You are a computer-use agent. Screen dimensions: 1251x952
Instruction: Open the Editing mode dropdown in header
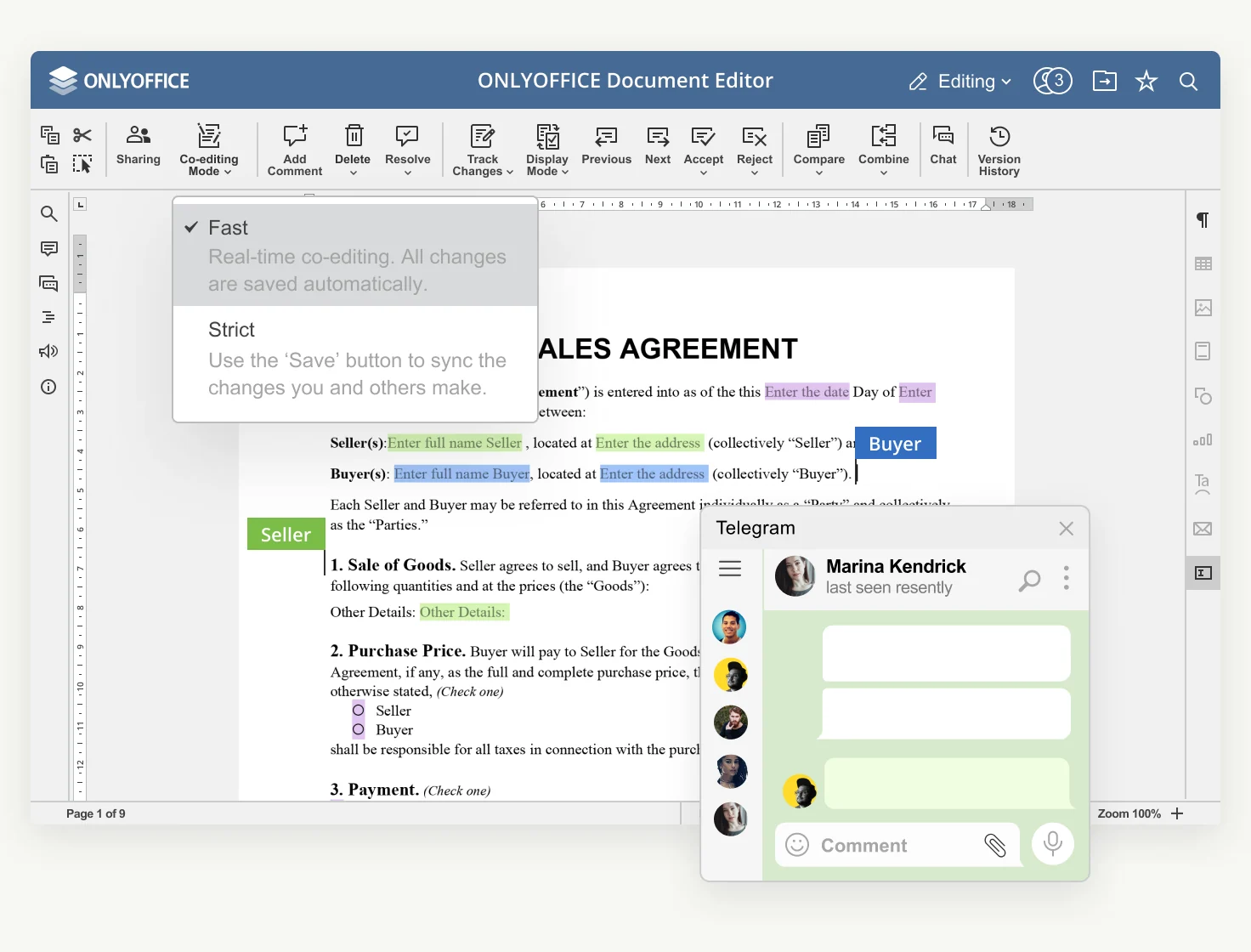coord(960,82)
